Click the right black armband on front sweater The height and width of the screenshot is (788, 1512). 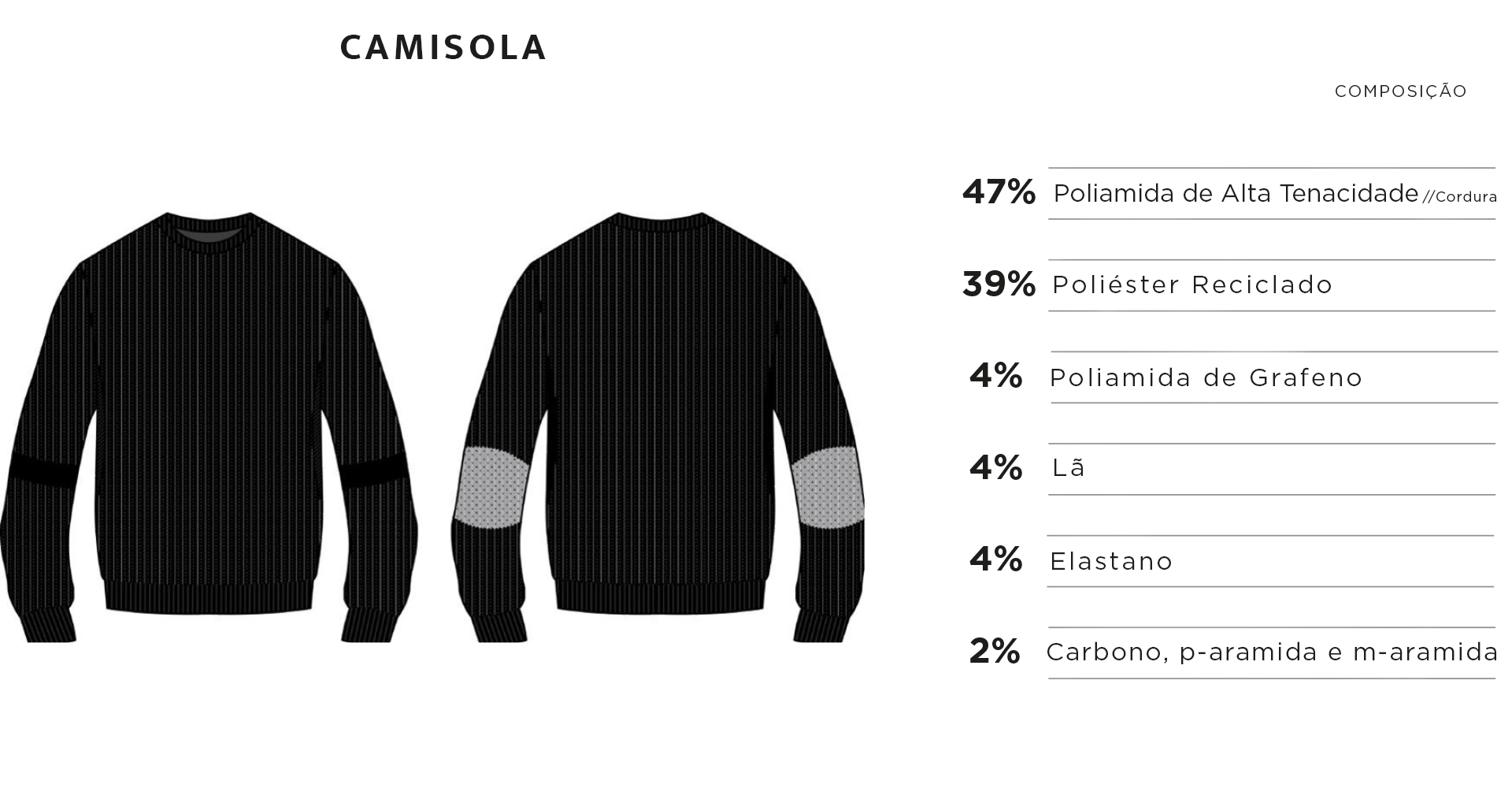tap(375, 470)
